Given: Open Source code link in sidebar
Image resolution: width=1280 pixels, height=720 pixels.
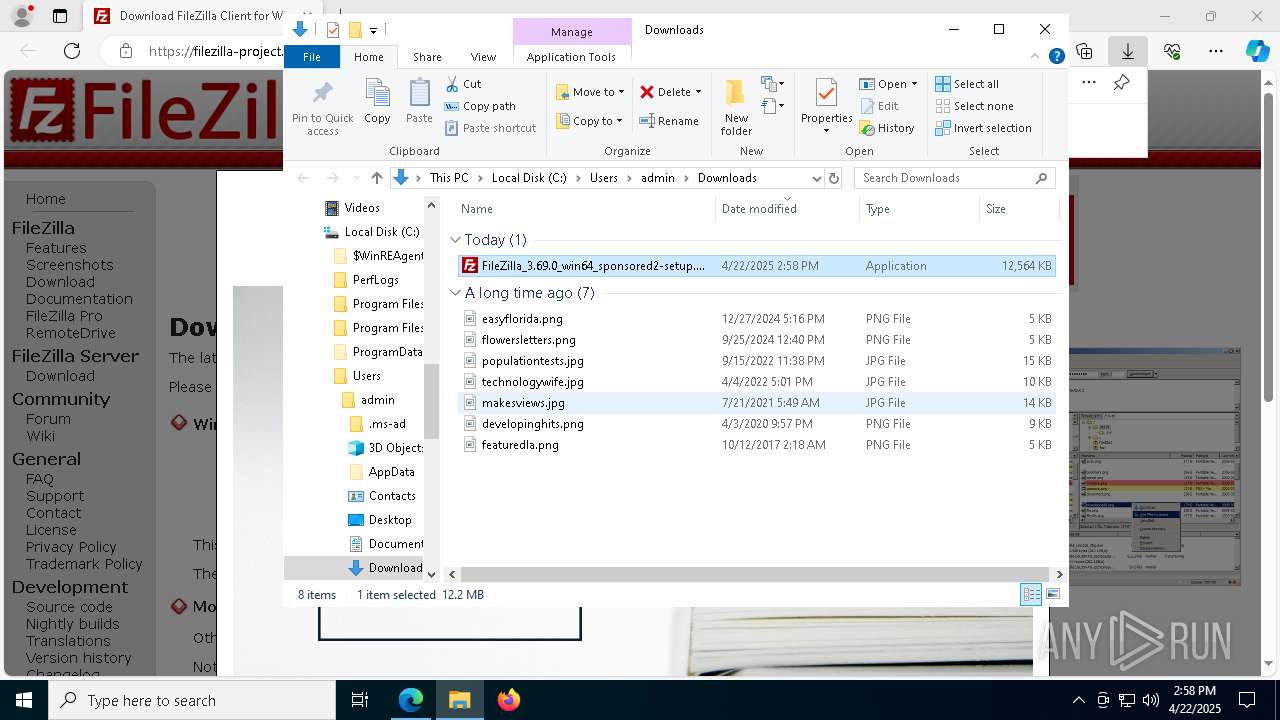Looking at the screenshot, I should 69,607.
